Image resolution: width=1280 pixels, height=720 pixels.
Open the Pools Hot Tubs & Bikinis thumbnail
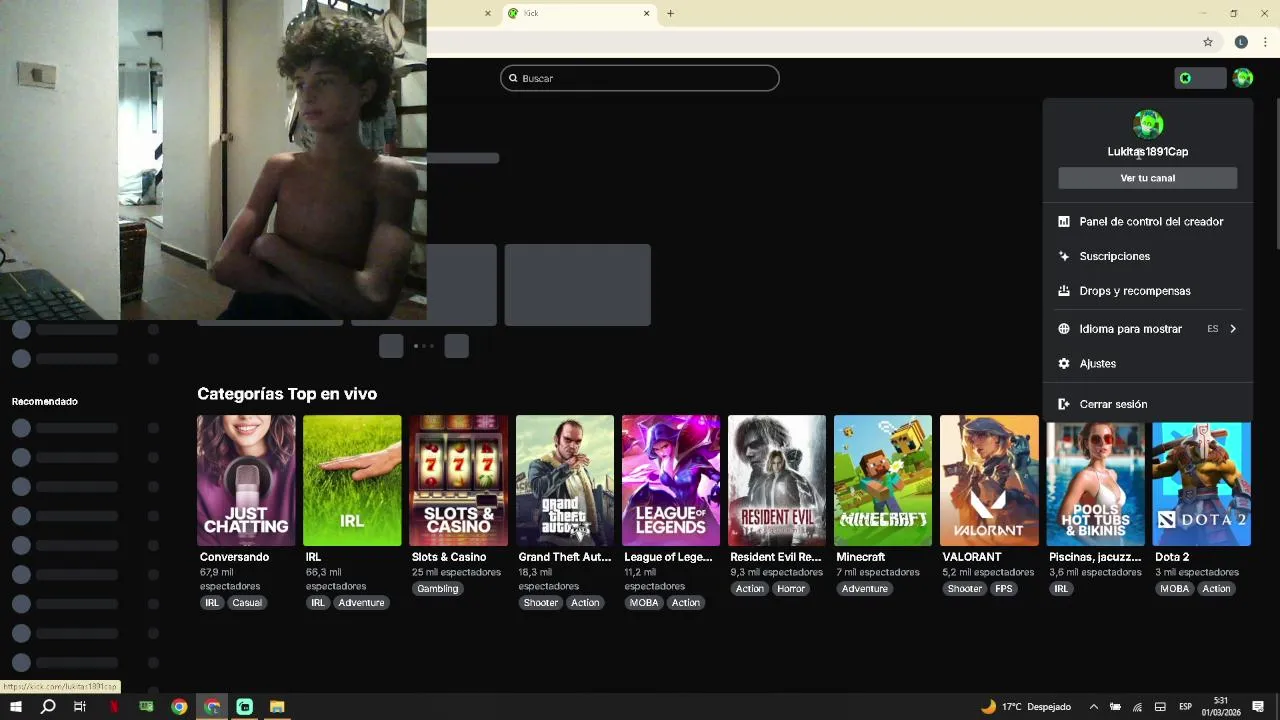point(1095,483)
